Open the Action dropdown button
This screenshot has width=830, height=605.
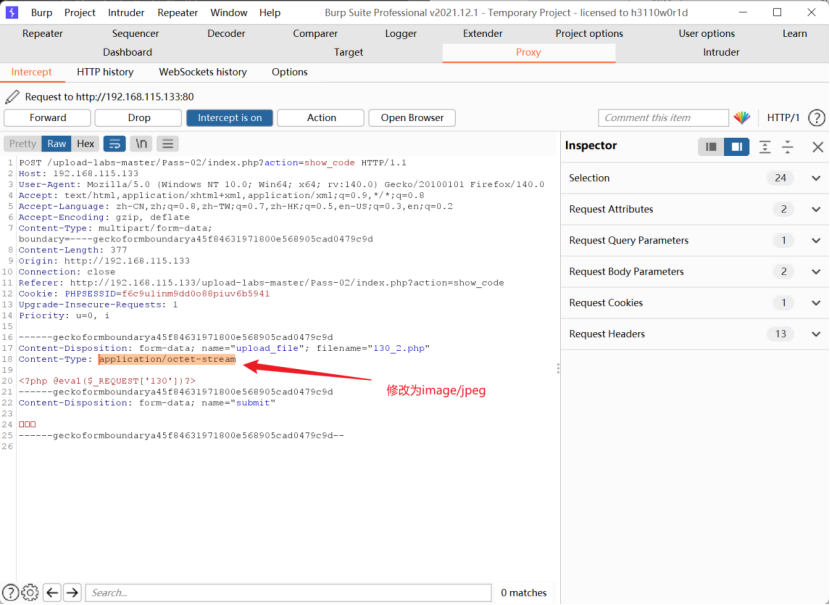coord(321,118)
